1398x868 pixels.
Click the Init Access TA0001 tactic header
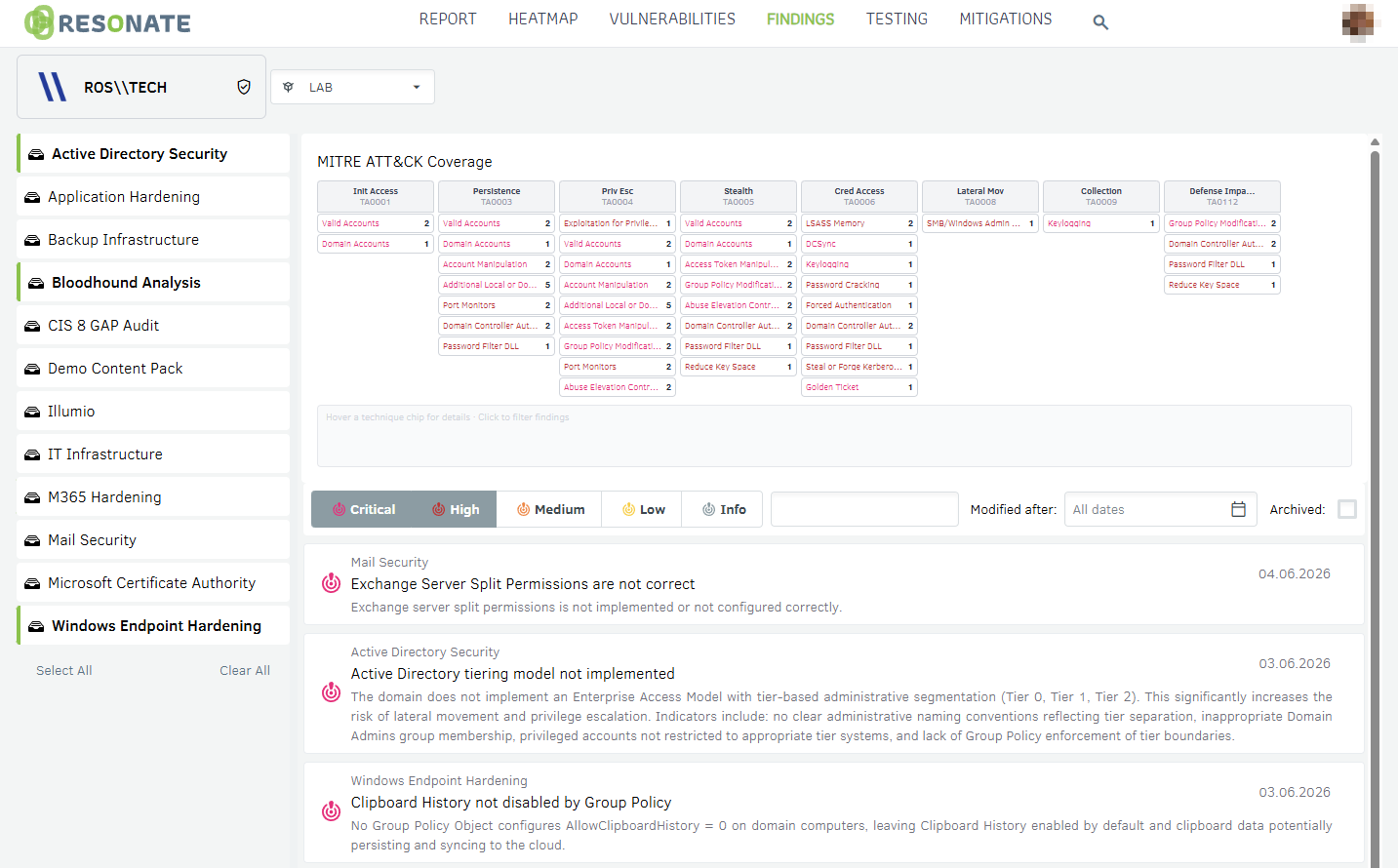(x=376, y=196)
